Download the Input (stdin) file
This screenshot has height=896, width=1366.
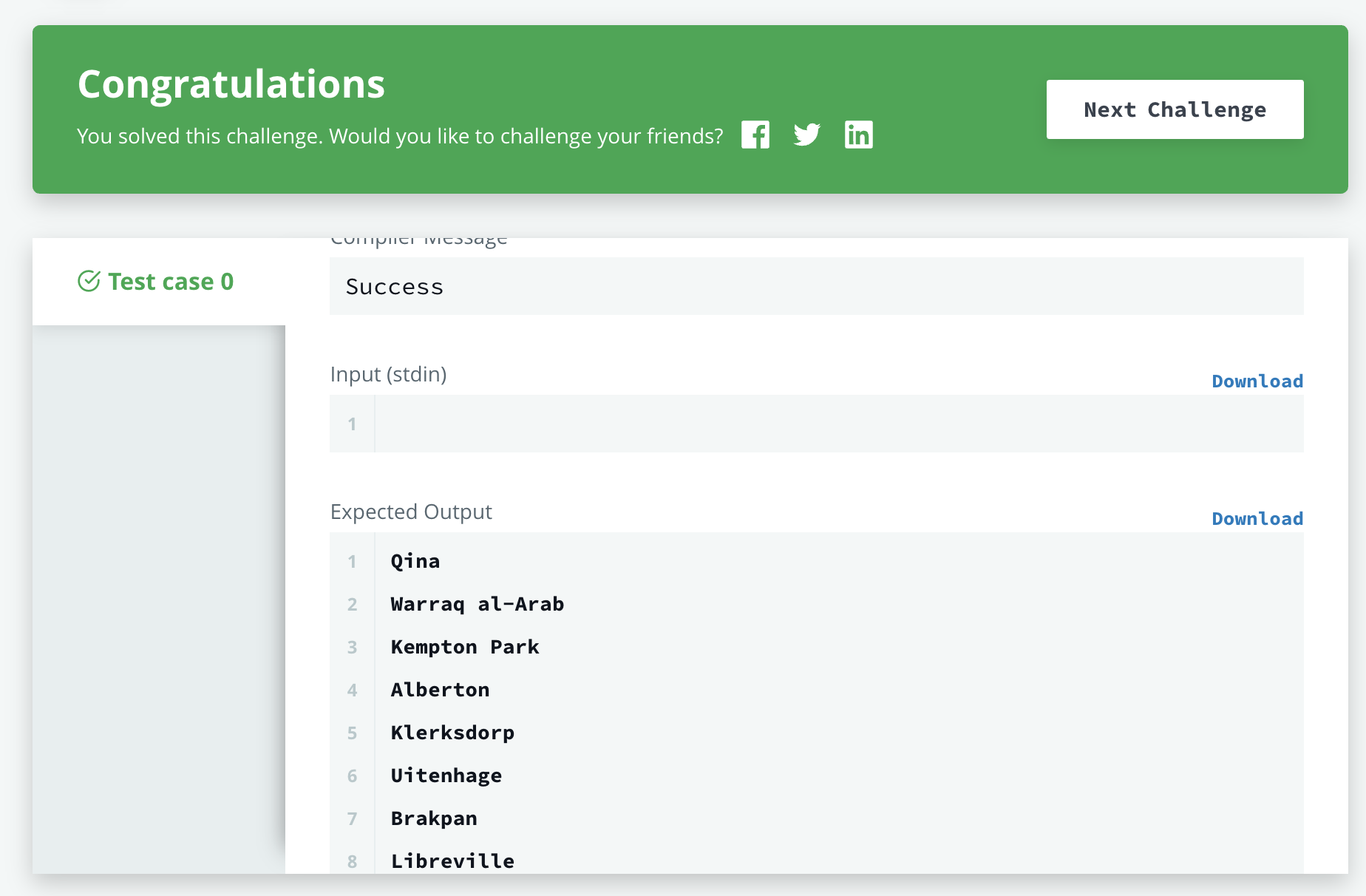click(x=1257, y=381)
